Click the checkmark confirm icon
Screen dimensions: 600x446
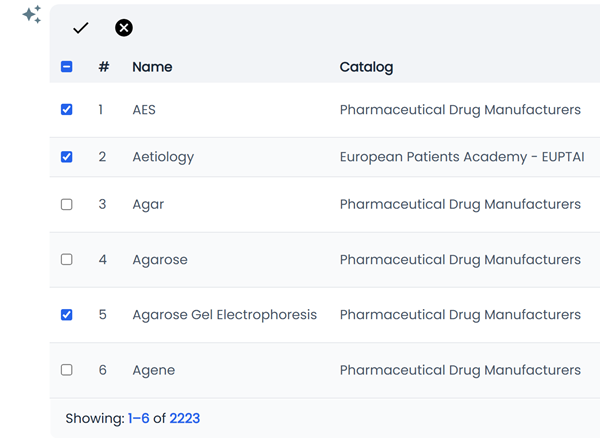[81, 28]
